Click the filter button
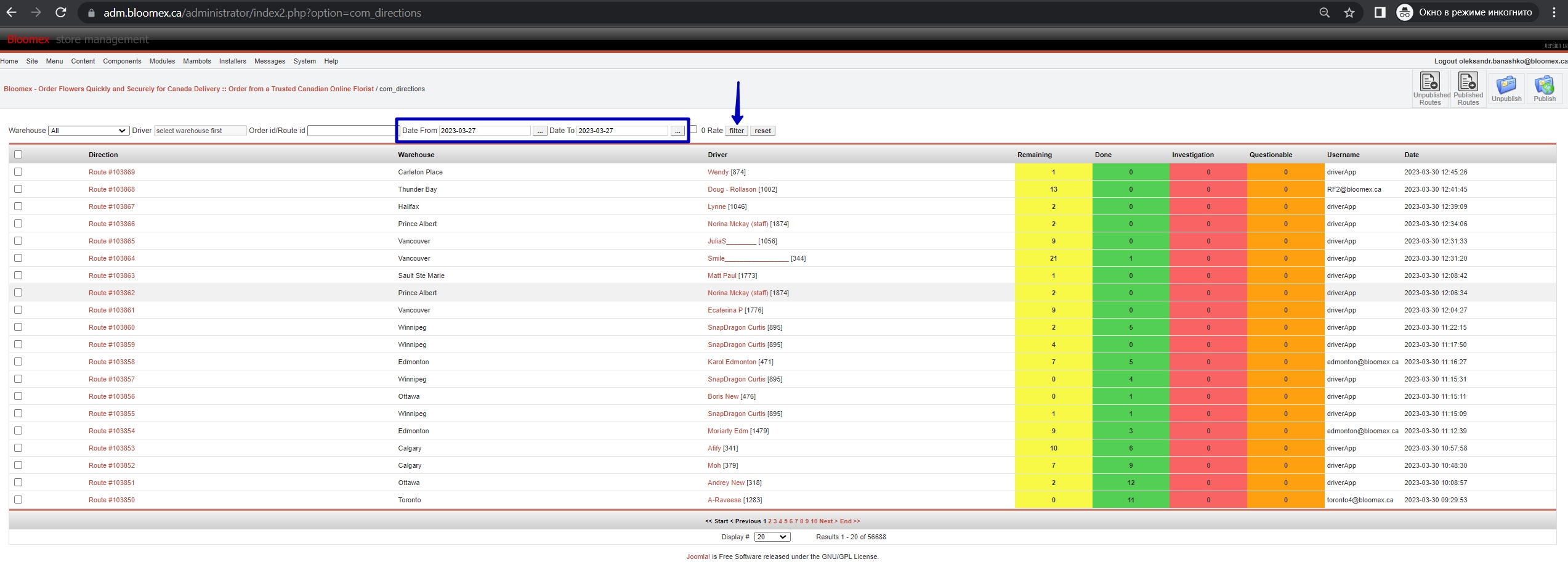Image resolution: width=1568 pixels, height=567 pixels. pos(737,131)
